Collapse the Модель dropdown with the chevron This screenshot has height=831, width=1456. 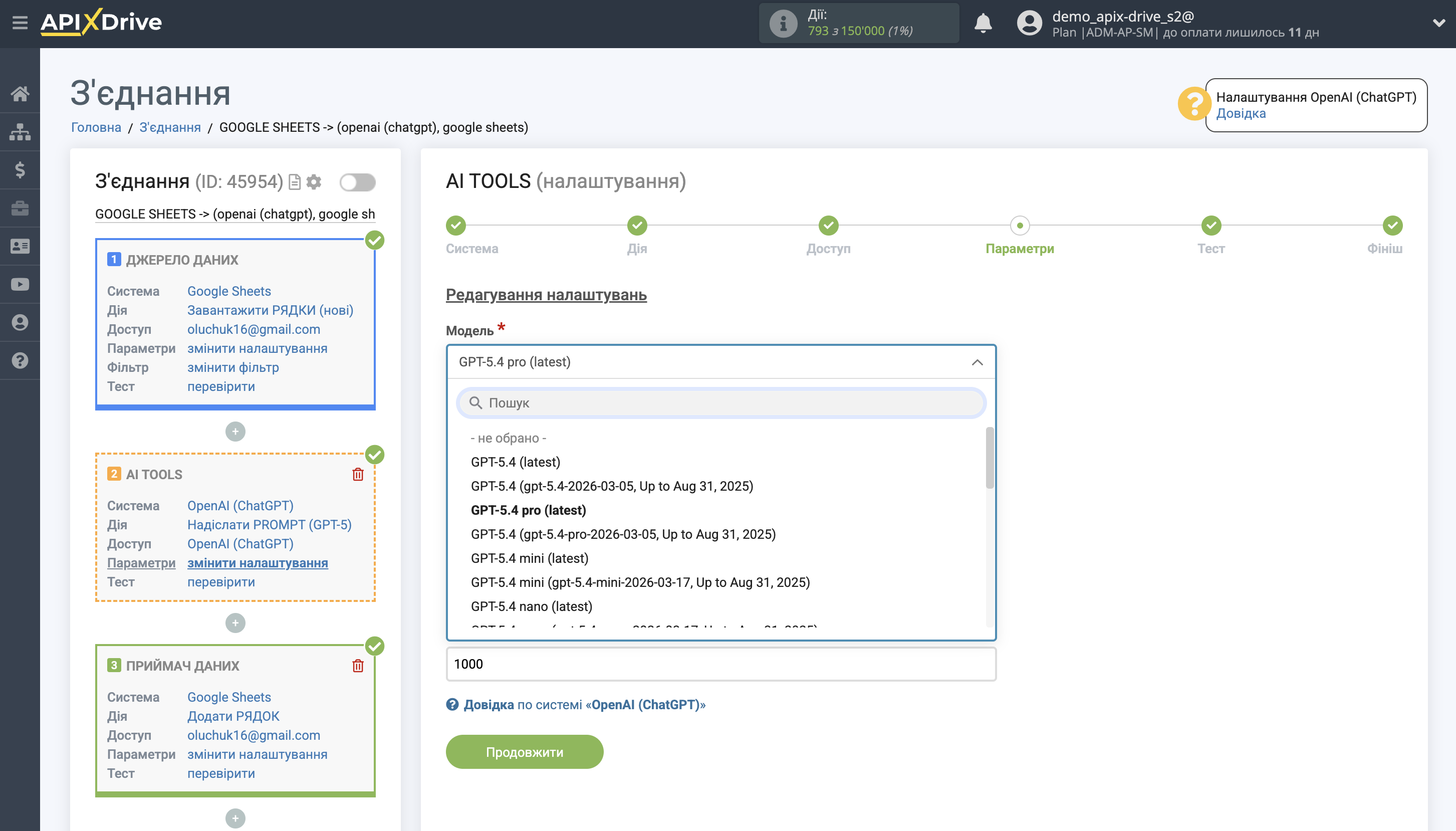tap(978, 362)
